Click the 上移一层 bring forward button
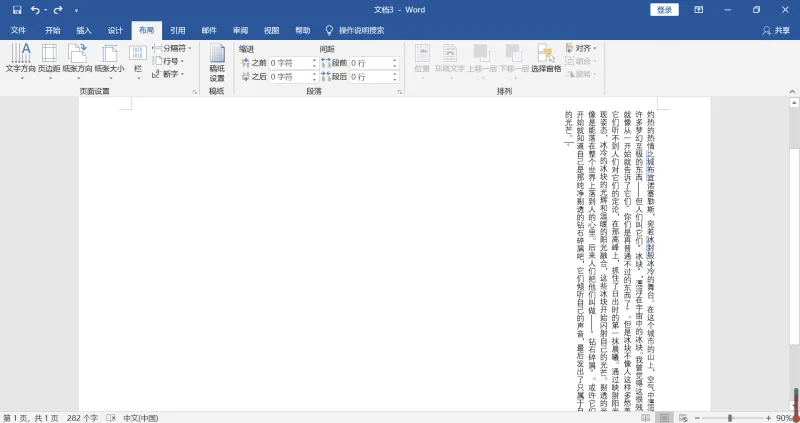 [x=482, y=61]
